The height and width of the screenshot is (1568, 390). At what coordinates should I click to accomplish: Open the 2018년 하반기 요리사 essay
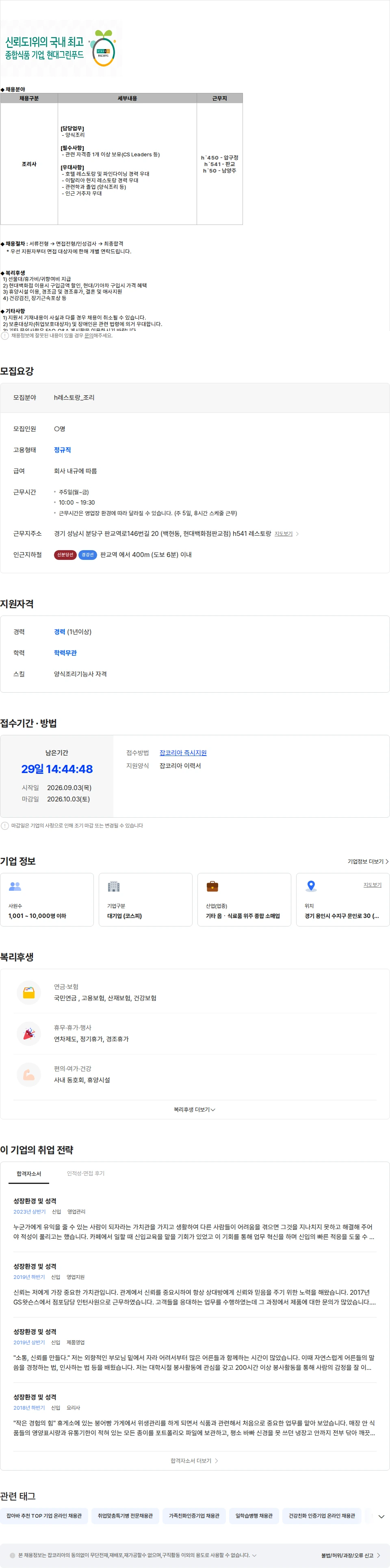coord(194,1416)
